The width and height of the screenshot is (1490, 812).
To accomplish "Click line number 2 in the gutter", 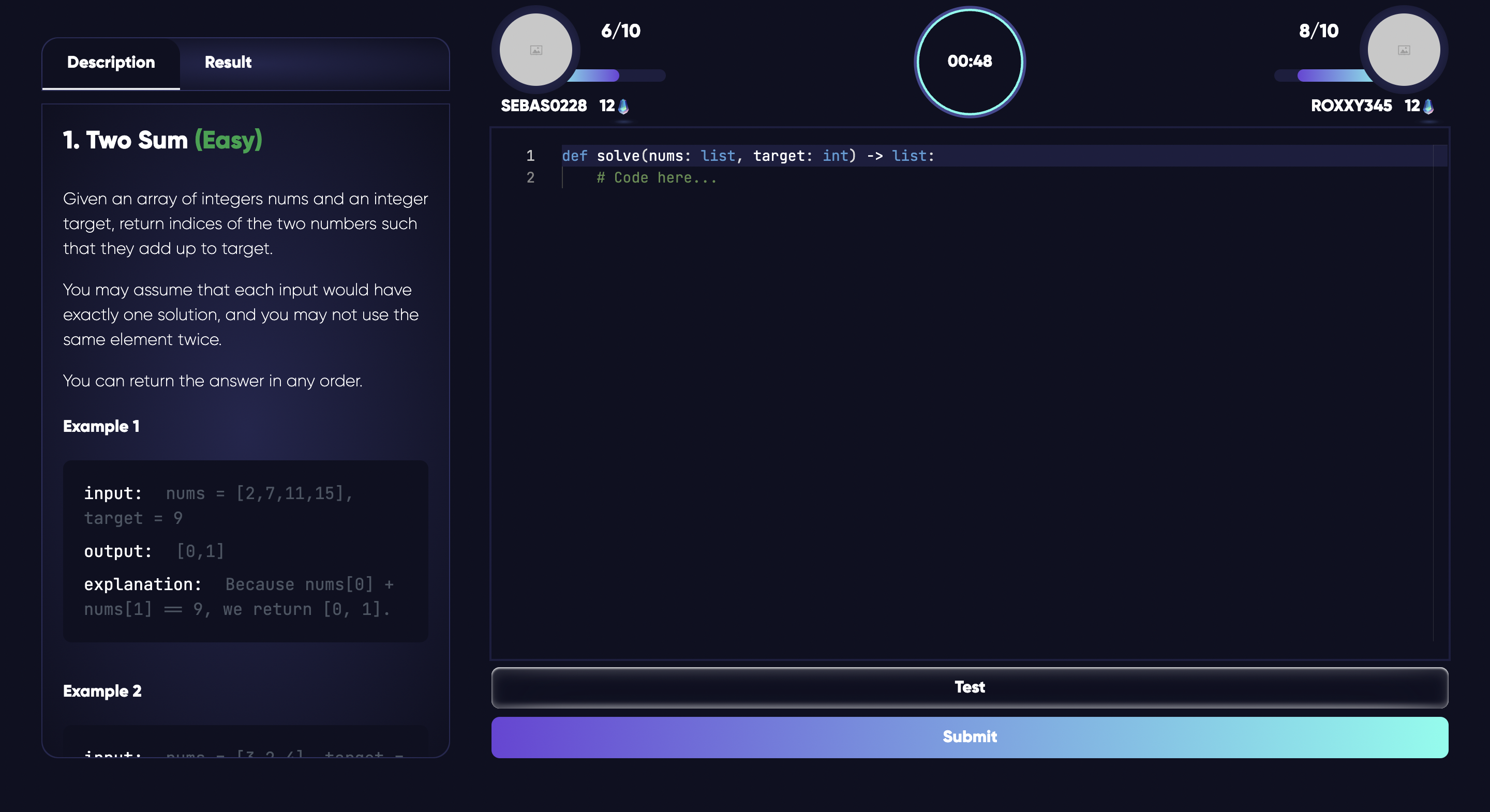I will (x=530, y=178).
